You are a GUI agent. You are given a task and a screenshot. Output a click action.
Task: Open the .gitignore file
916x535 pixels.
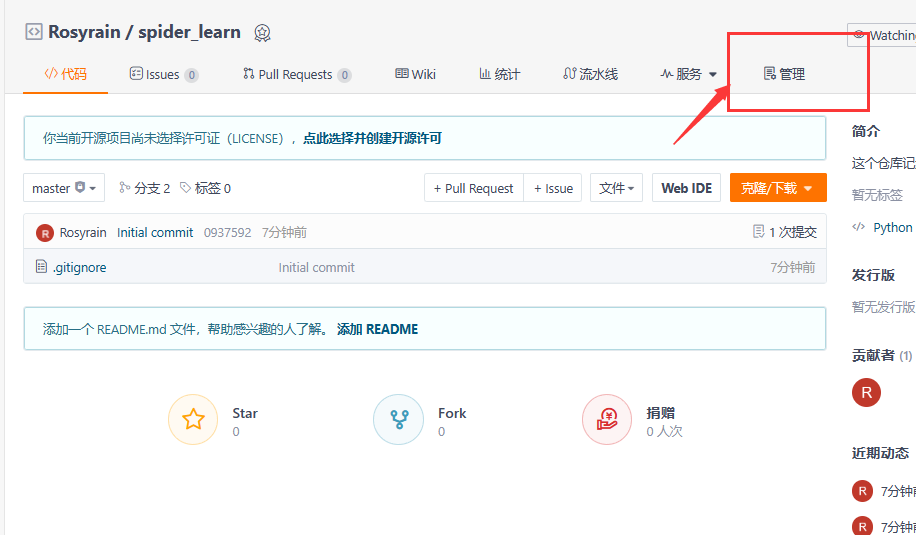pos(79,268)
